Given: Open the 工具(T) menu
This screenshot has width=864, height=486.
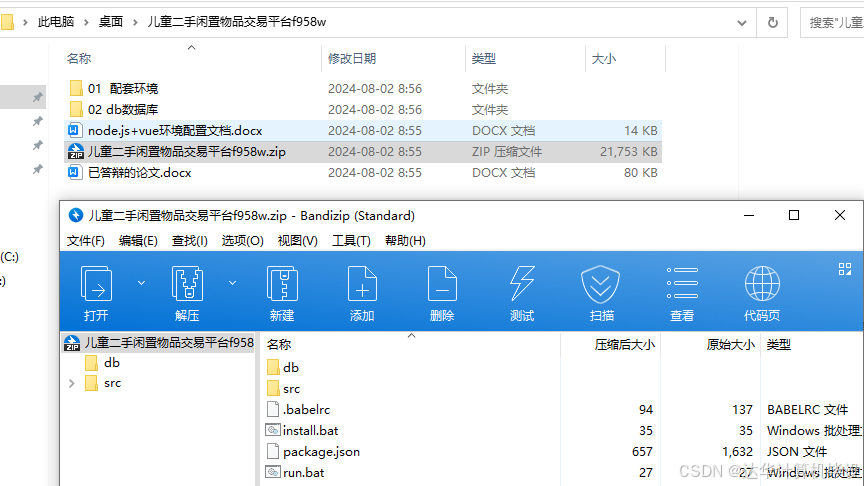Looking at the screenshot, I should 351,241.
